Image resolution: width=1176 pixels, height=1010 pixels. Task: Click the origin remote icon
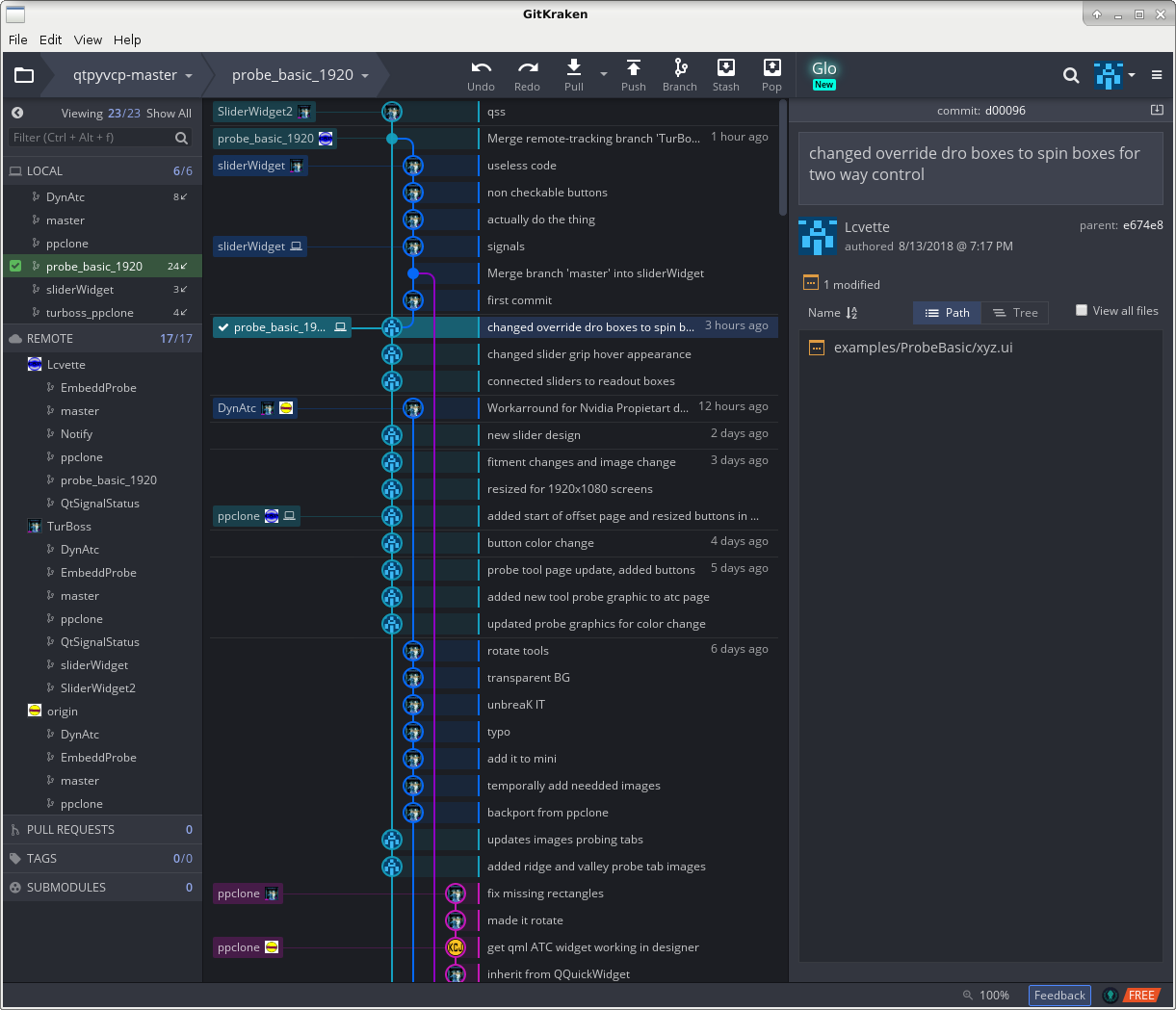35,711
